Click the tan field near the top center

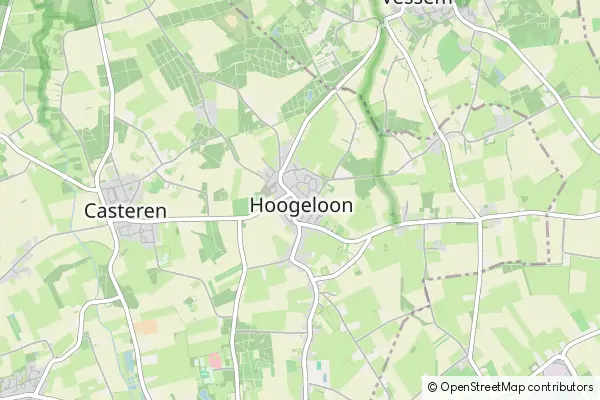231,20
